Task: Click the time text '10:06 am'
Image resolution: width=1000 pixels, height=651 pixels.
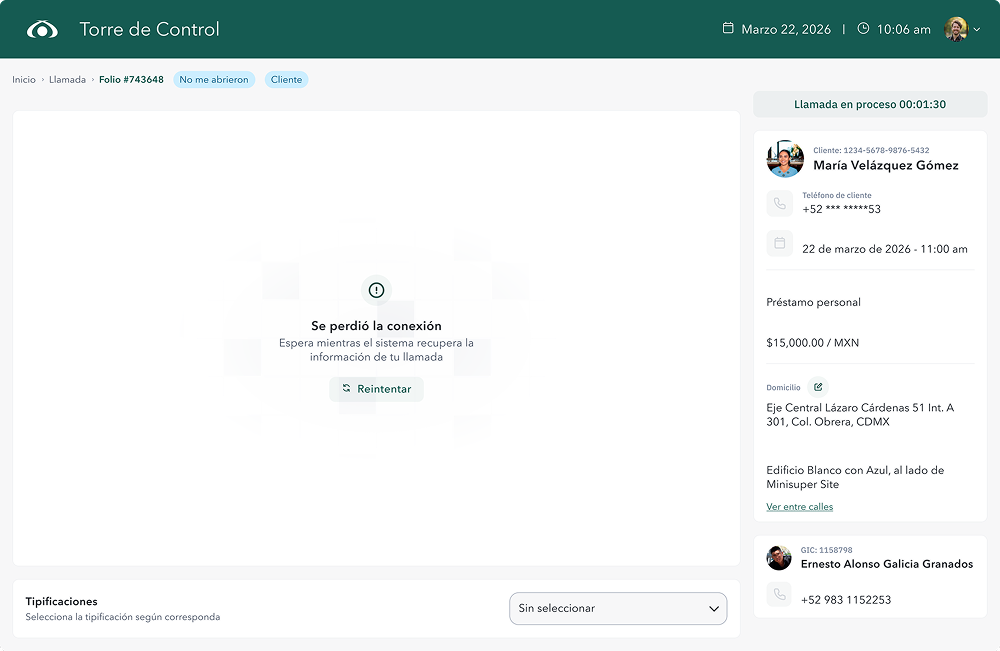Action: (x=904, y=29)
